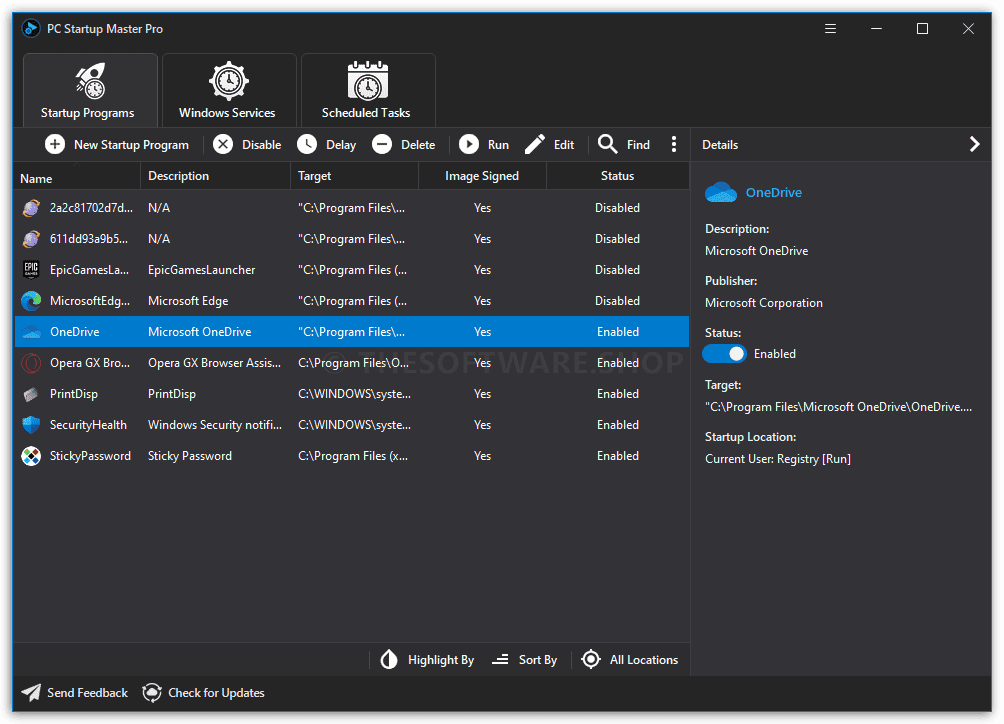The width and height of the screenshot is (1004, 724).
Task: Click the New Startup Program plus icon
Action: pos(55,145)
